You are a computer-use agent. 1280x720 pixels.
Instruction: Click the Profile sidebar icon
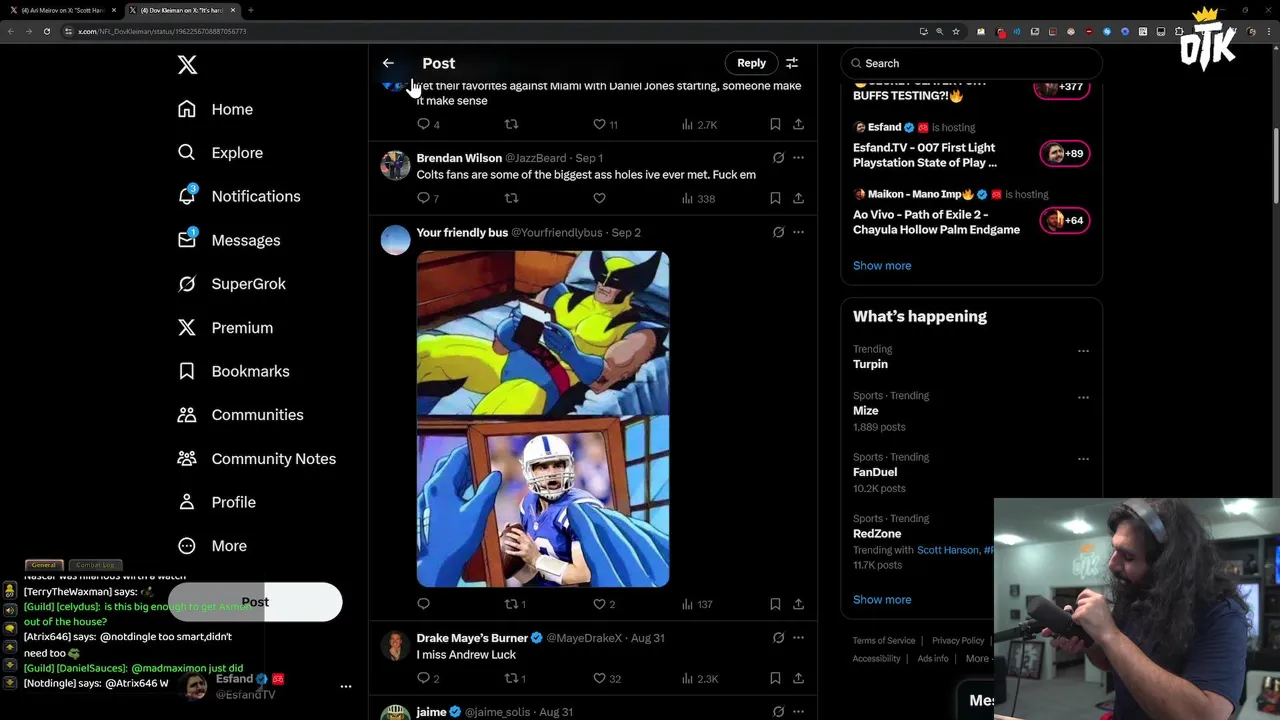(x=187, y=502)
